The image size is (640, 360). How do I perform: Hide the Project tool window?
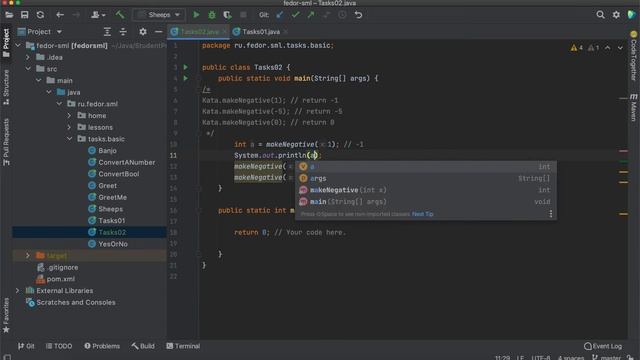click(x=158, y=32)
